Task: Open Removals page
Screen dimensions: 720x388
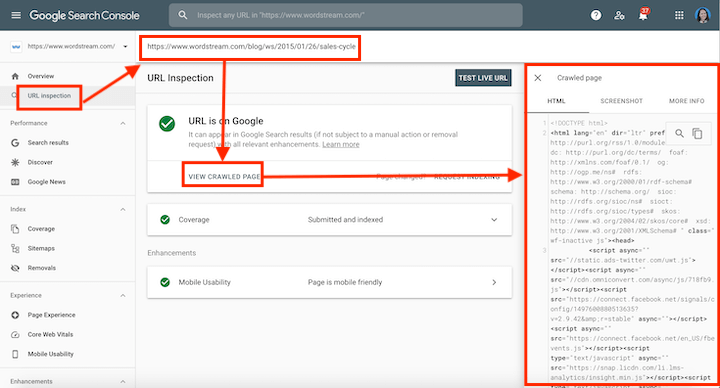Action: pos(41,268)
